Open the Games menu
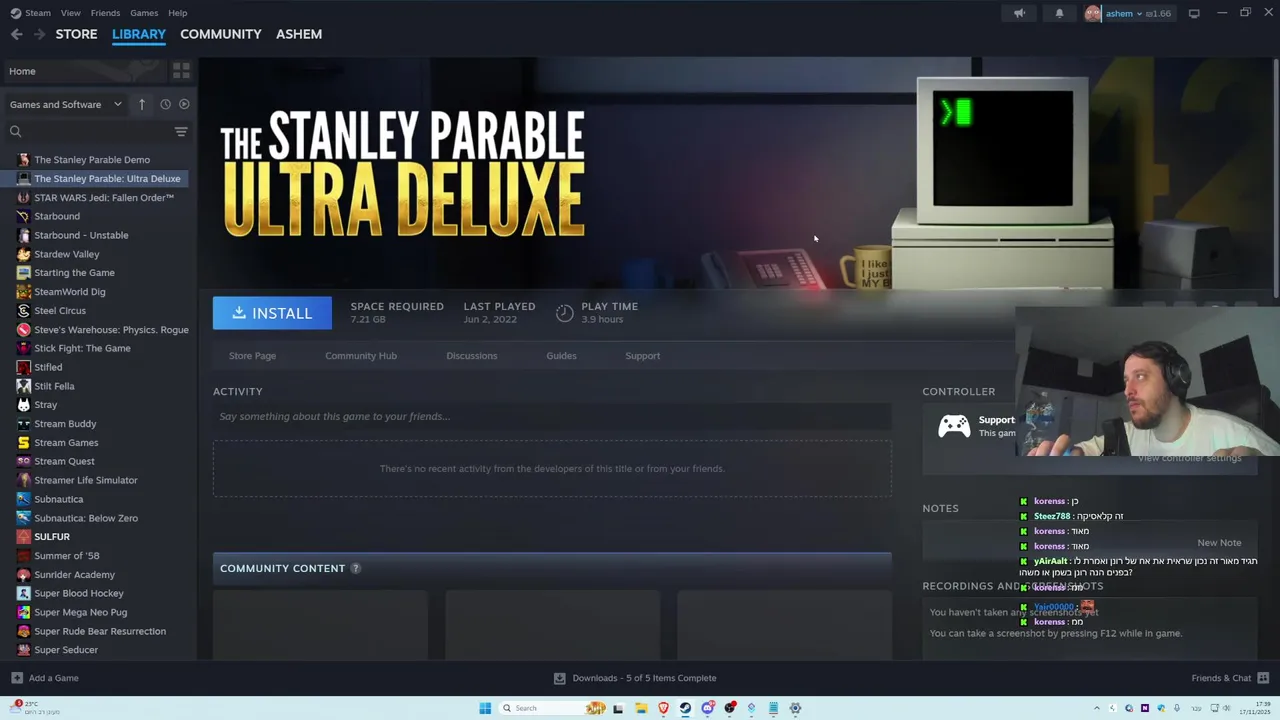The image size is (1280, 720). (144, 13)
